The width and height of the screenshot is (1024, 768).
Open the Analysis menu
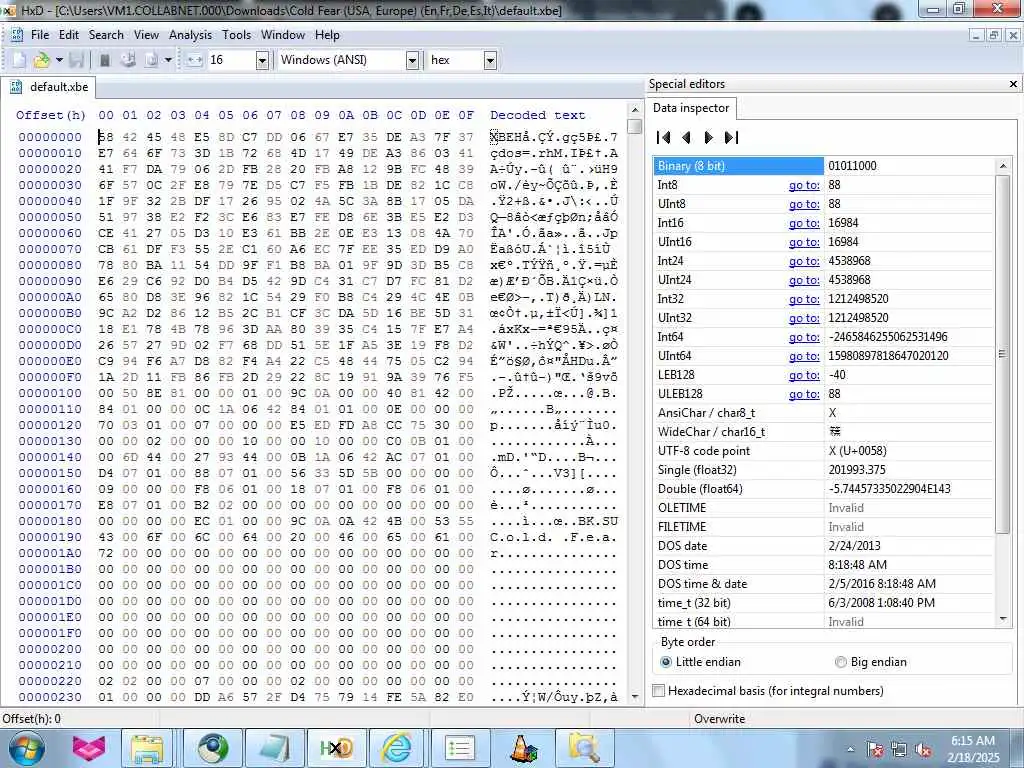pyautogui.click(x=190, y=35)
